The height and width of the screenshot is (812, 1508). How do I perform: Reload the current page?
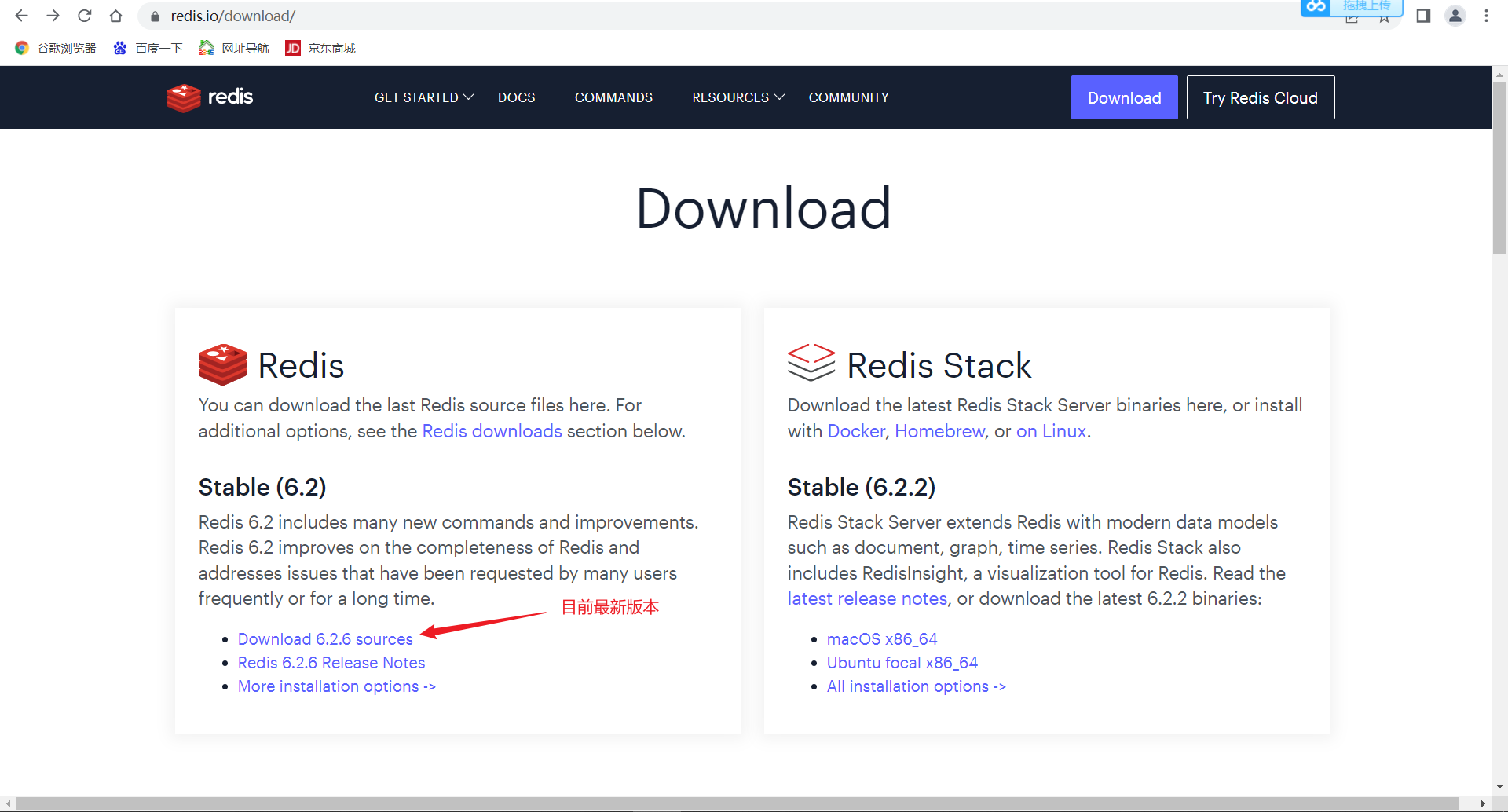(84, 16)
